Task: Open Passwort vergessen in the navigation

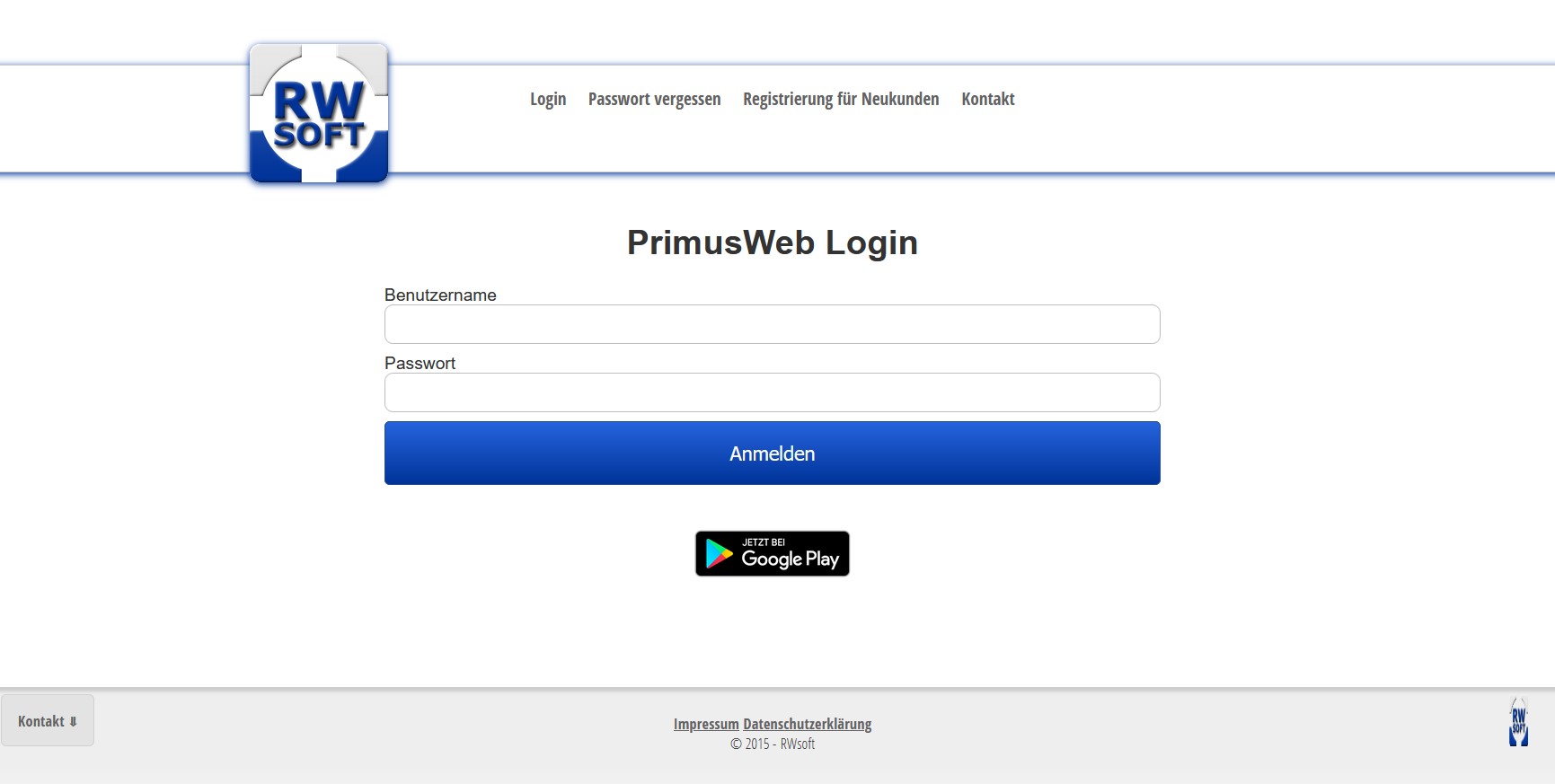Action: [x=655, y=99]
